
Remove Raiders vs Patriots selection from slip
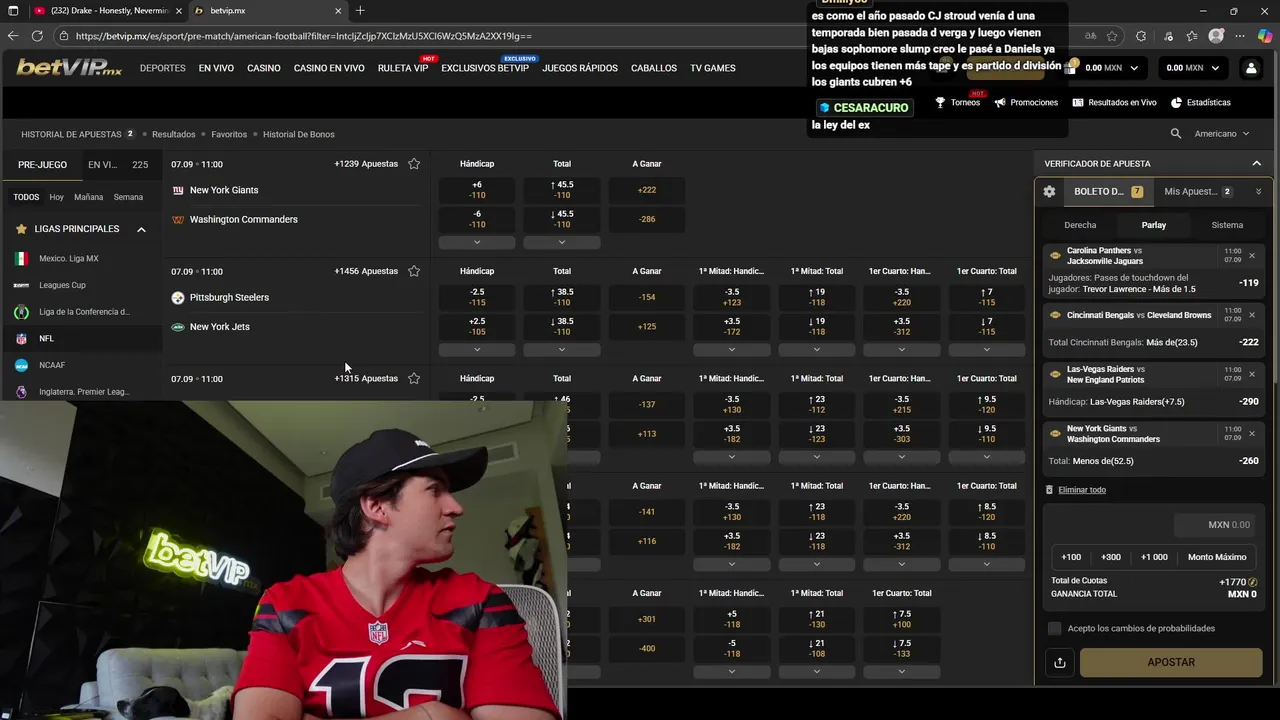coord(1252,374)
